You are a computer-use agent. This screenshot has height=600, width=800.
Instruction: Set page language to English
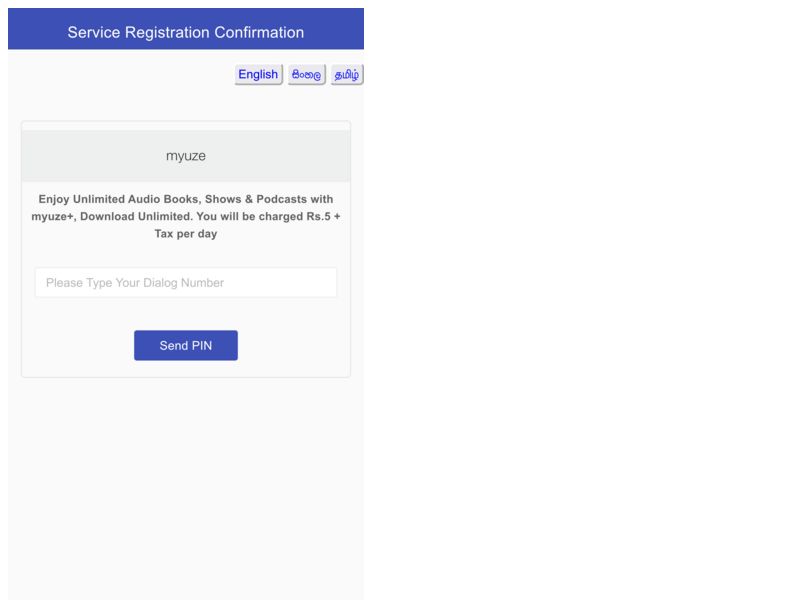(258, 75)
